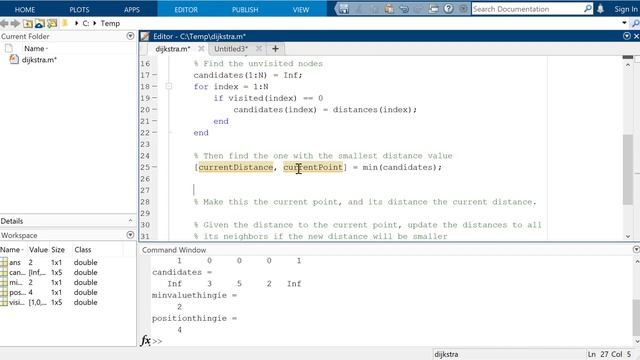Click the folder search magnifier icon
This screenshot has height=360, width=640.
636,24
